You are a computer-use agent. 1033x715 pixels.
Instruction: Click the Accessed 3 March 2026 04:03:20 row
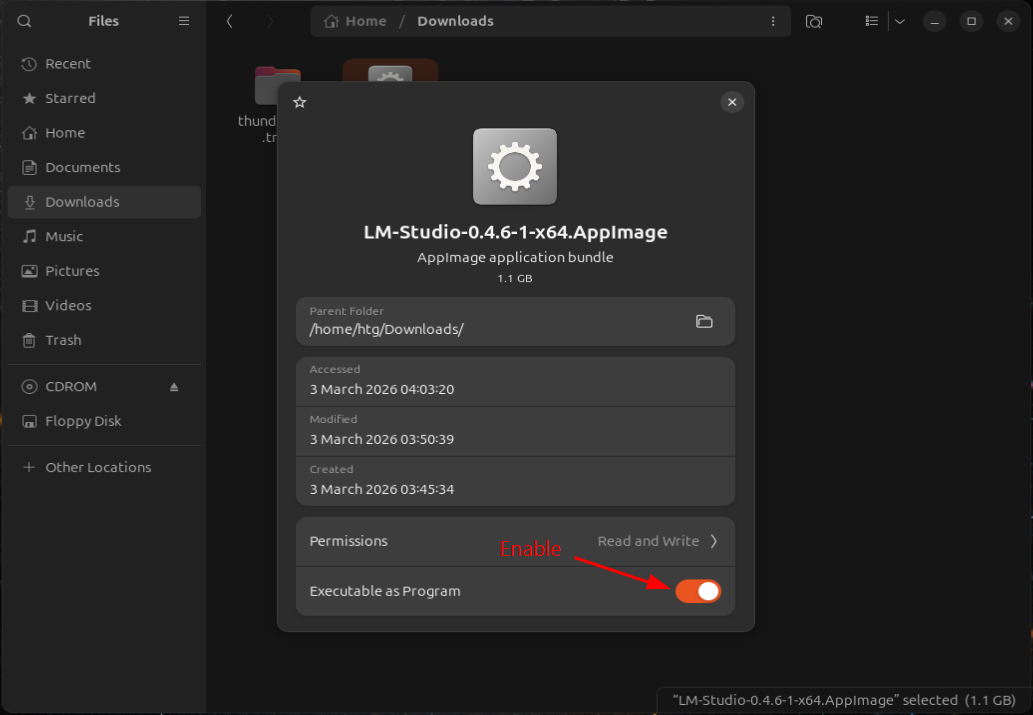coord(515,382)
